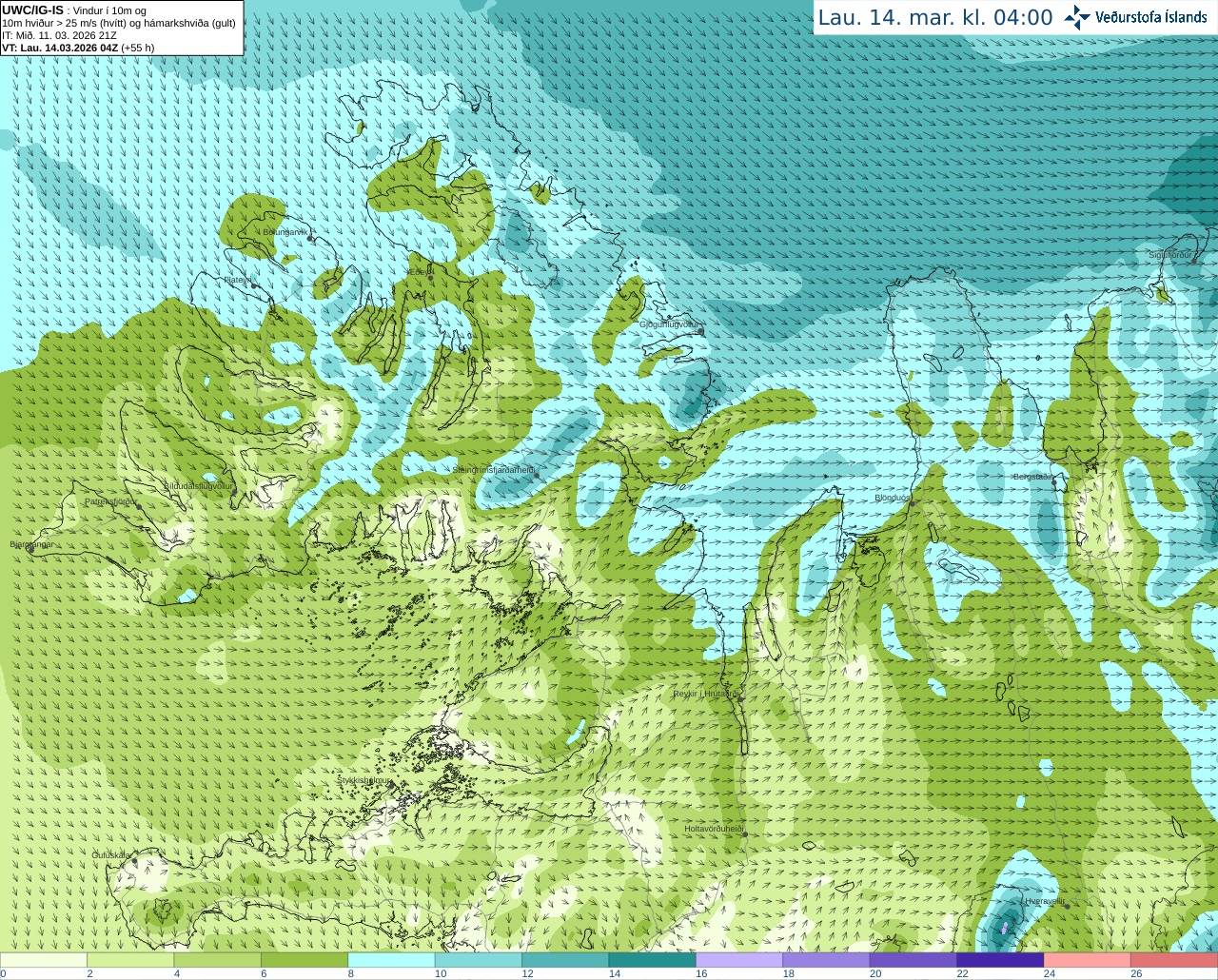Click the IT: Mið. 11. 03. 2026 21Z line
Viewport: 1218px width, 980px height.
click(x=59, y=35)
